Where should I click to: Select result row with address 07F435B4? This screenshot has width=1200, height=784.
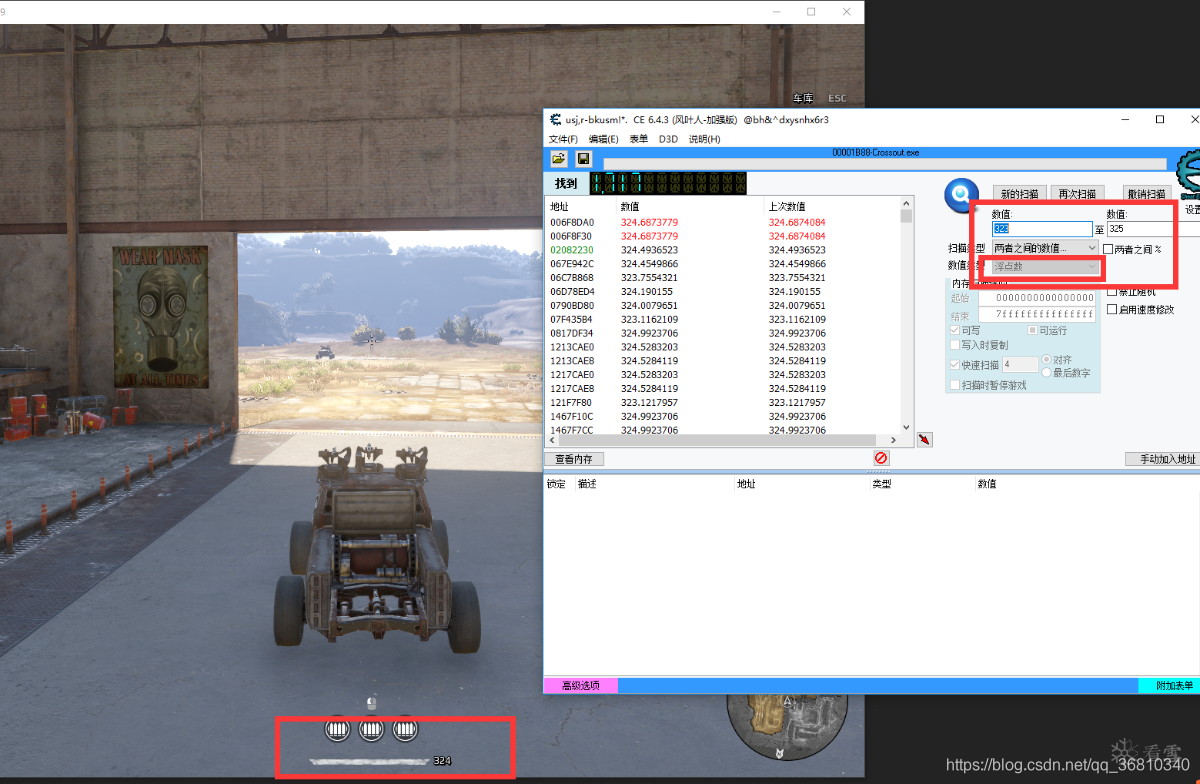[x=722, y=319]
